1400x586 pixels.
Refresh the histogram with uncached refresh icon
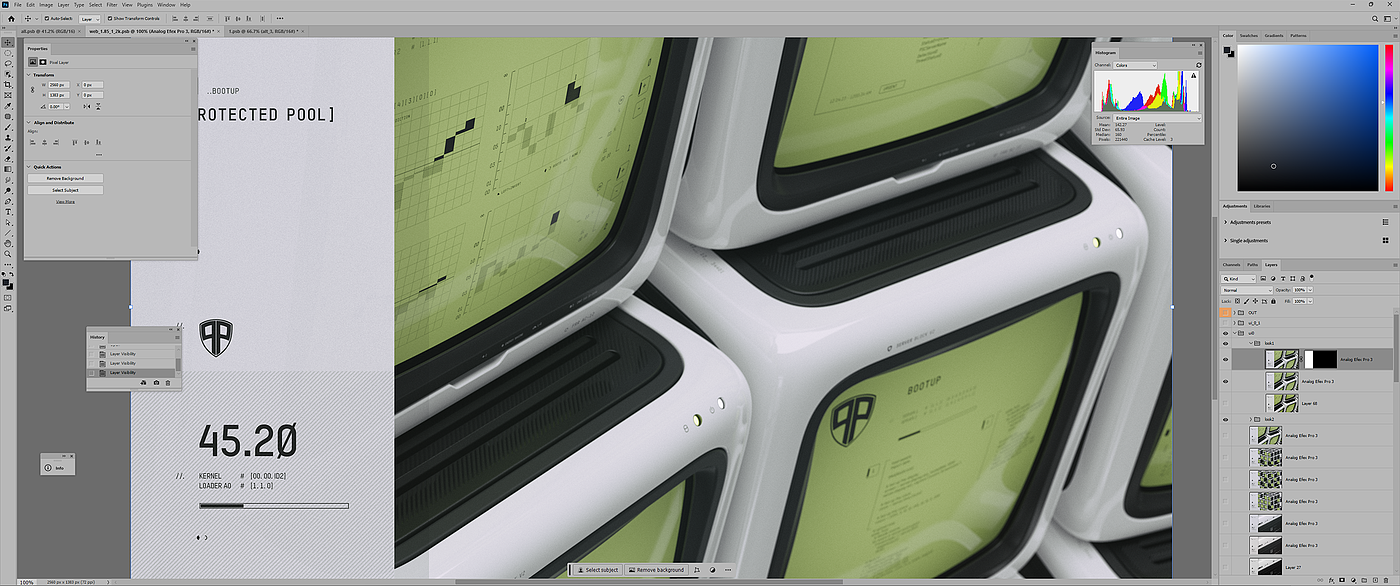[1199, 65]
